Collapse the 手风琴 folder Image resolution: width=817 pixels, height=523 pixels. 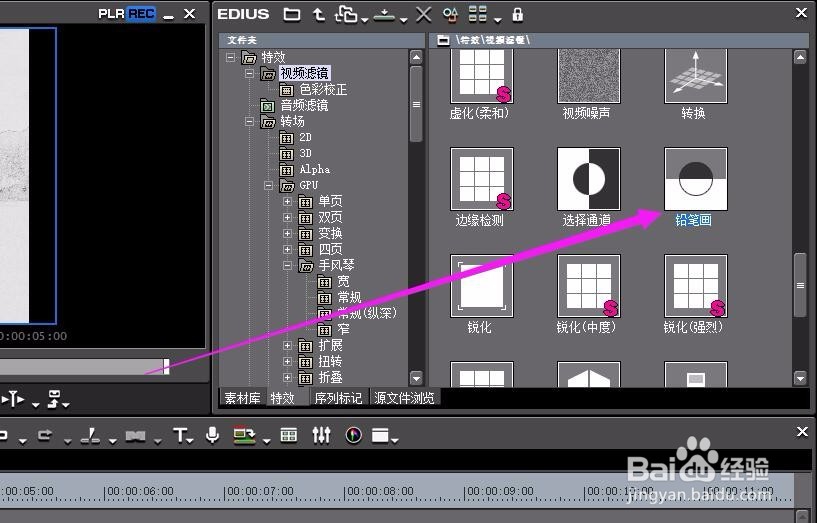click(x=287, y=265)
